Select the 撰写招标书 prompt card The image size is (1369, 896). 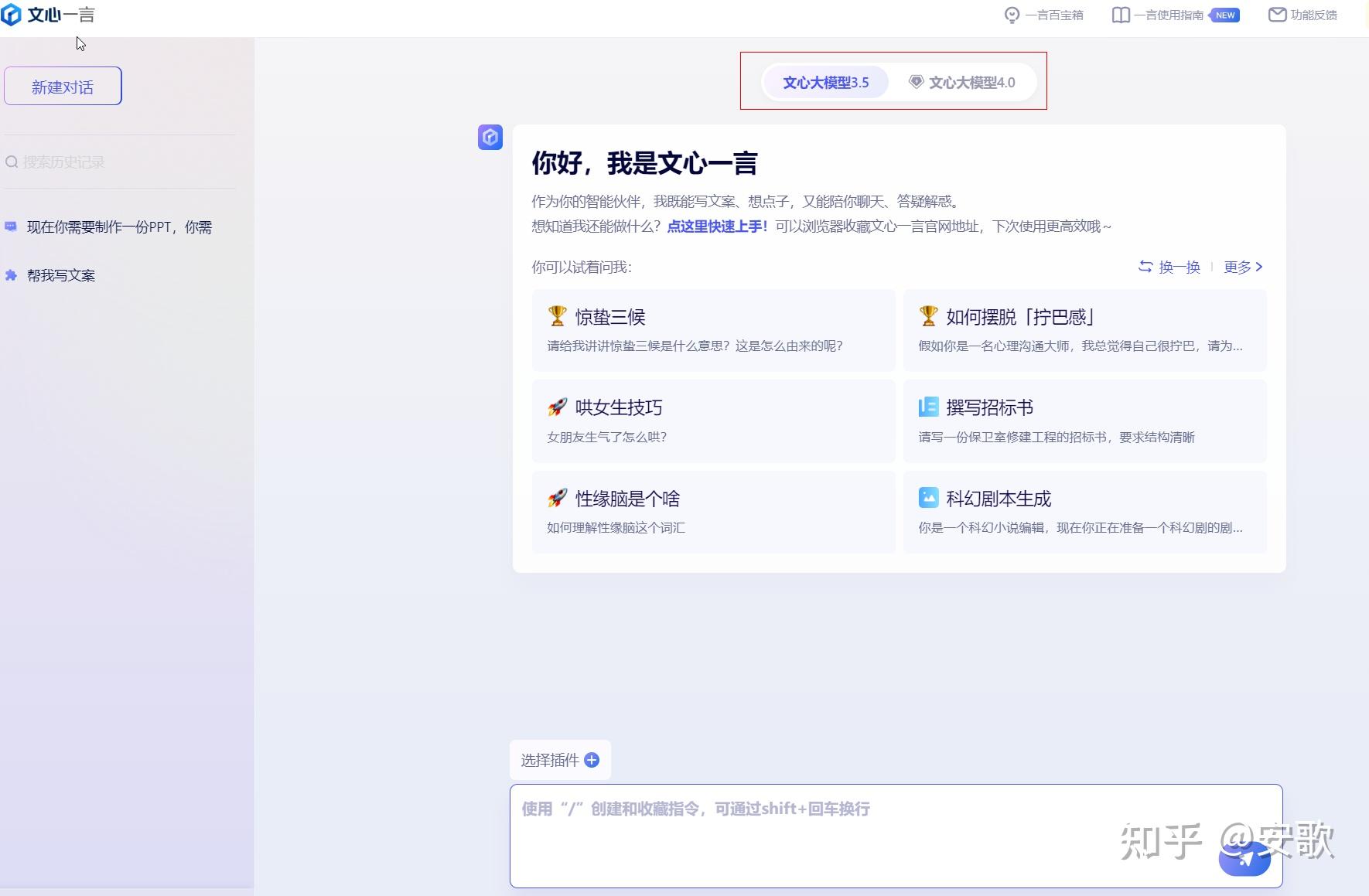click(1084, 421)
